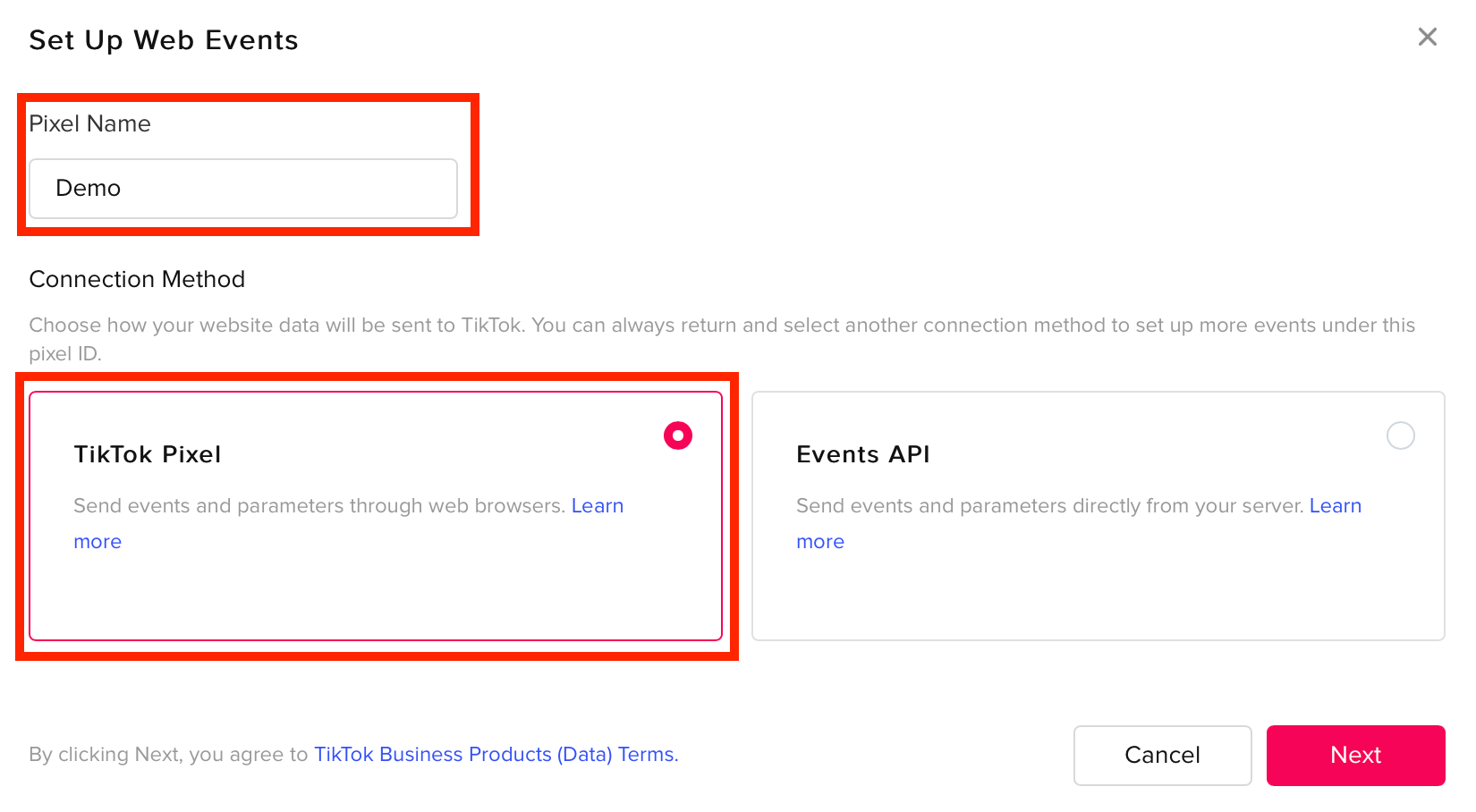Click the word Demo in the name field
1476x812 pixels.
(x=88, y=189)
